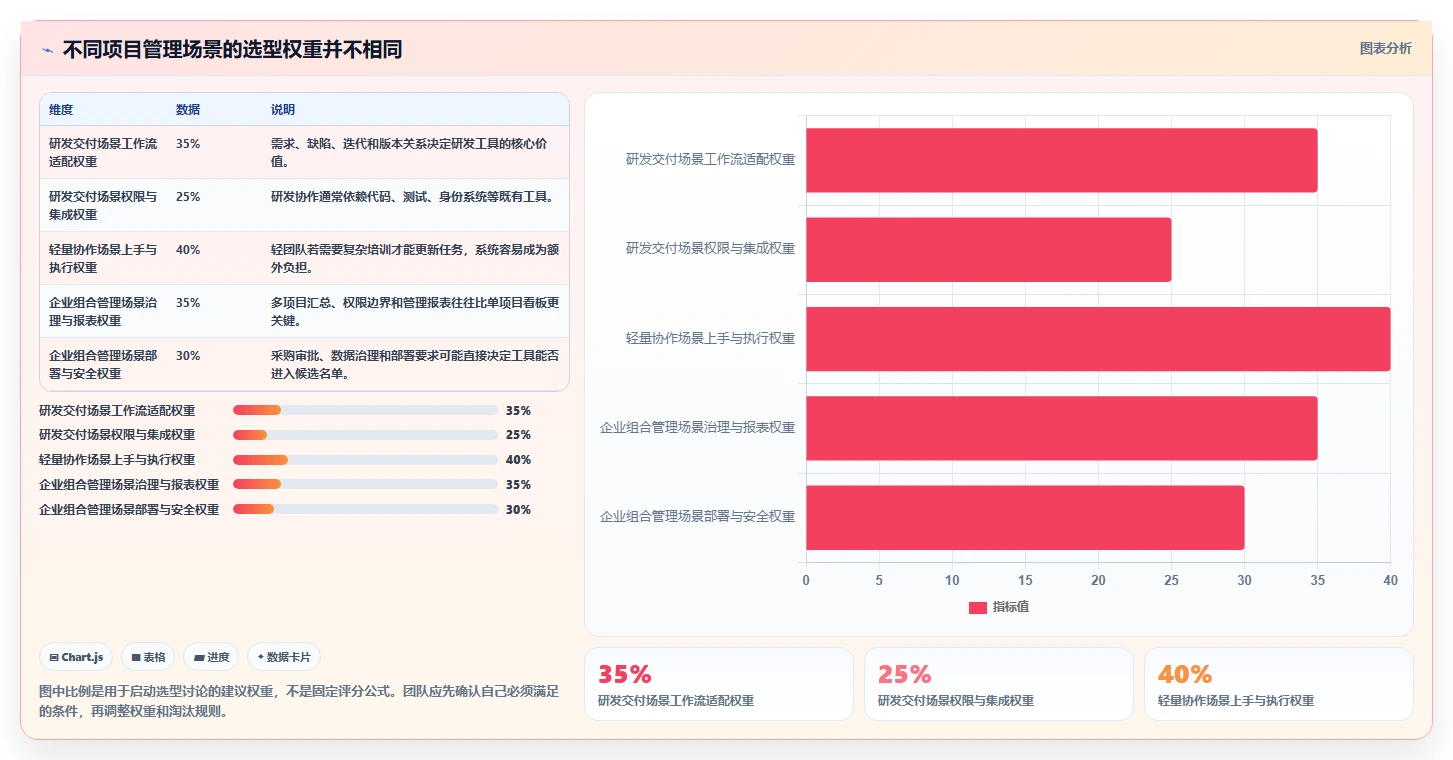Screen dimensions: 1453x760
Task: Toggle the 指标值 legend swatch
Action: 978,608
